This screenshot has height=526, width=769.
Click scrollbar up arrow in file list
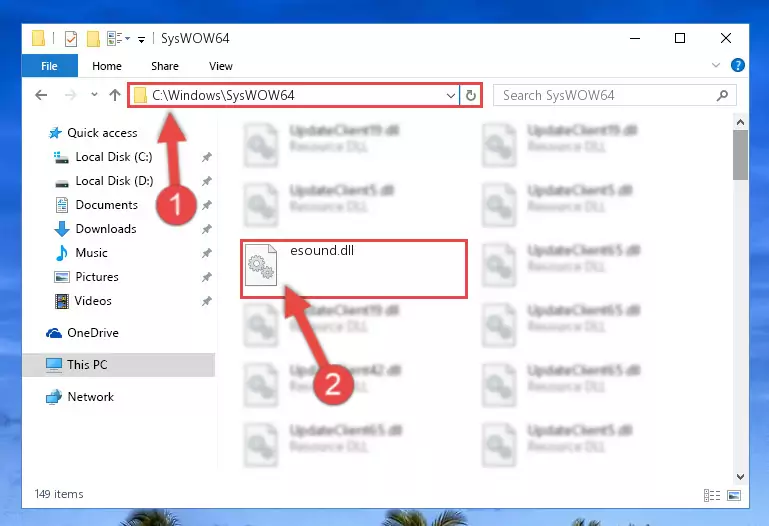[x=741, y=122]
